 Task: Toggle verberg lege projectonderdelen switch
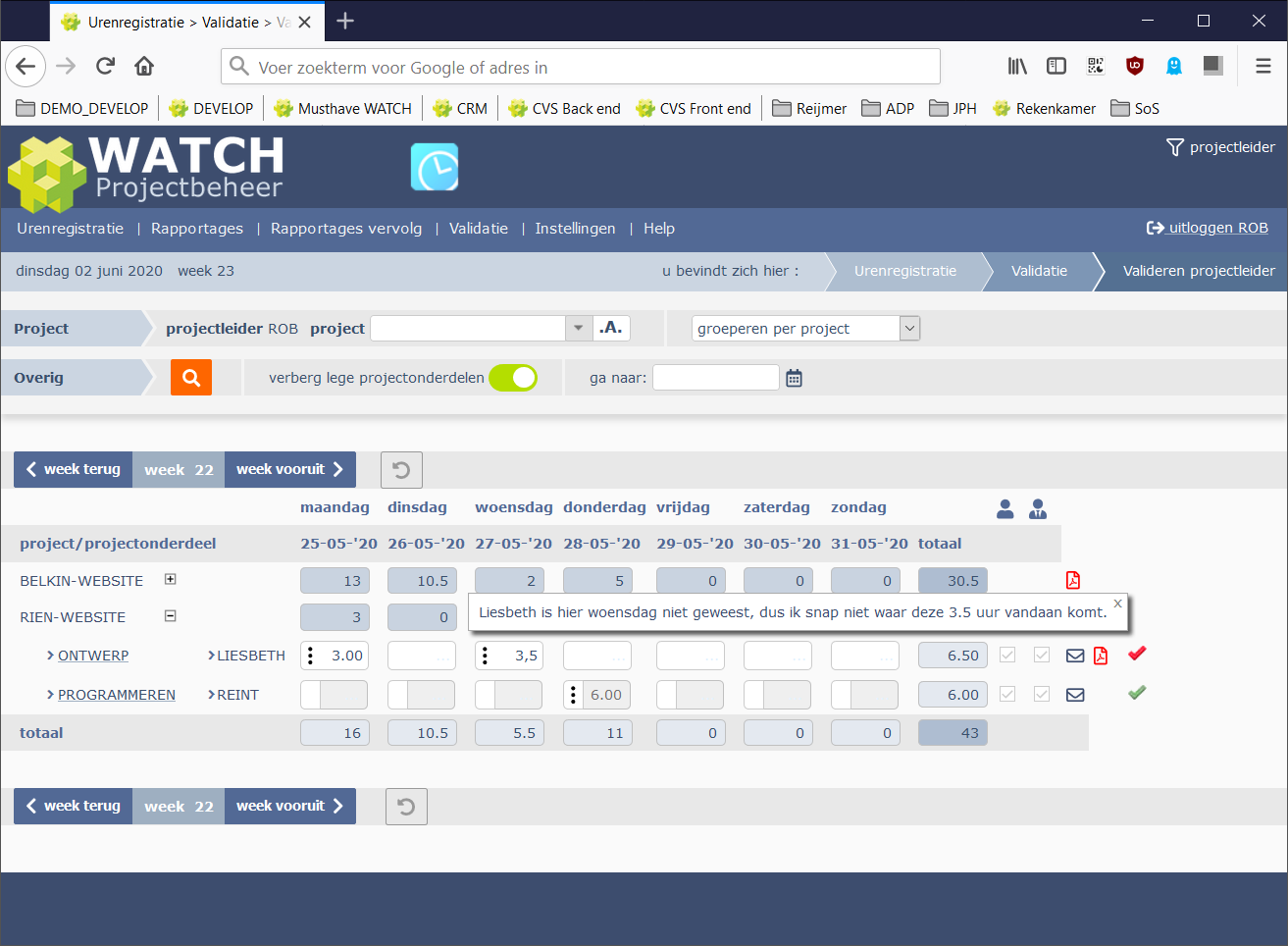click(513, 378)
